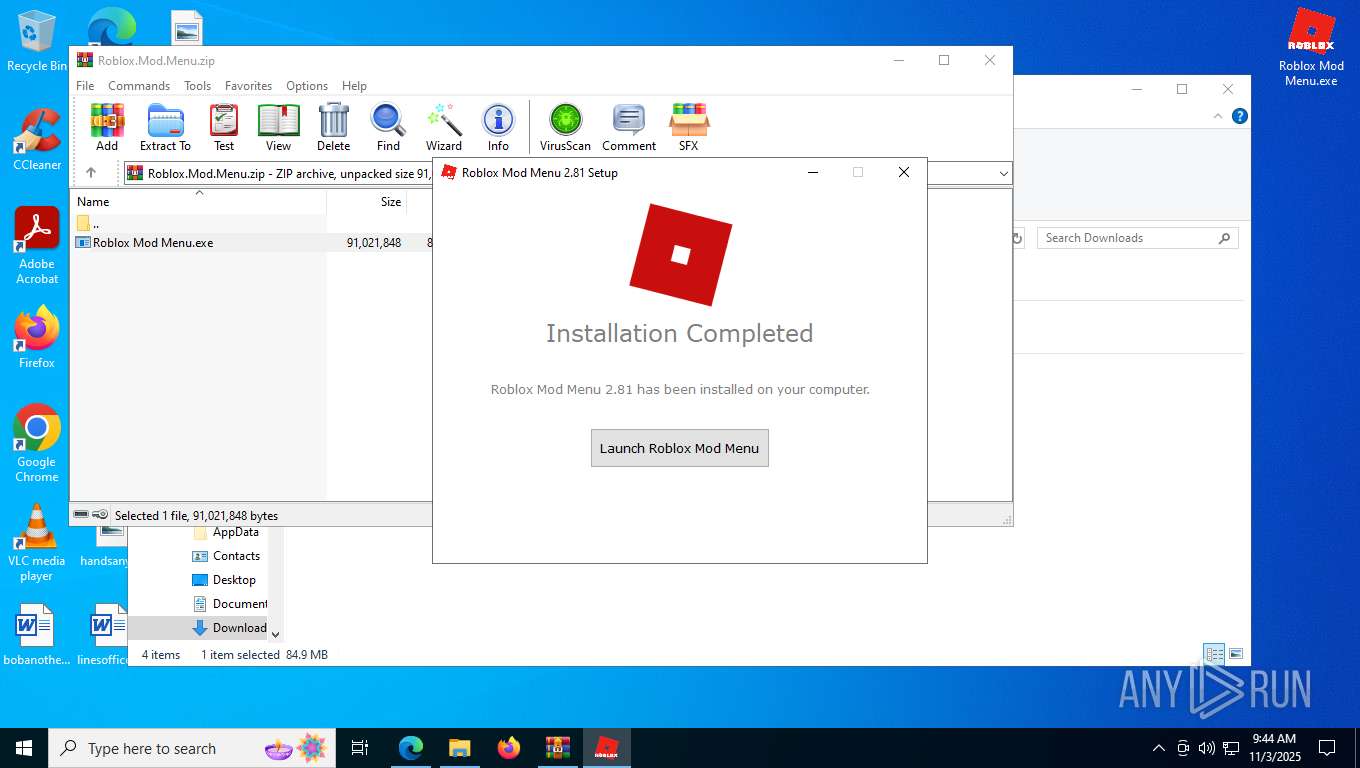This screenshot has width=1360, height=768.
Task: Open the View file tool
Action: (x=278, y=127)
